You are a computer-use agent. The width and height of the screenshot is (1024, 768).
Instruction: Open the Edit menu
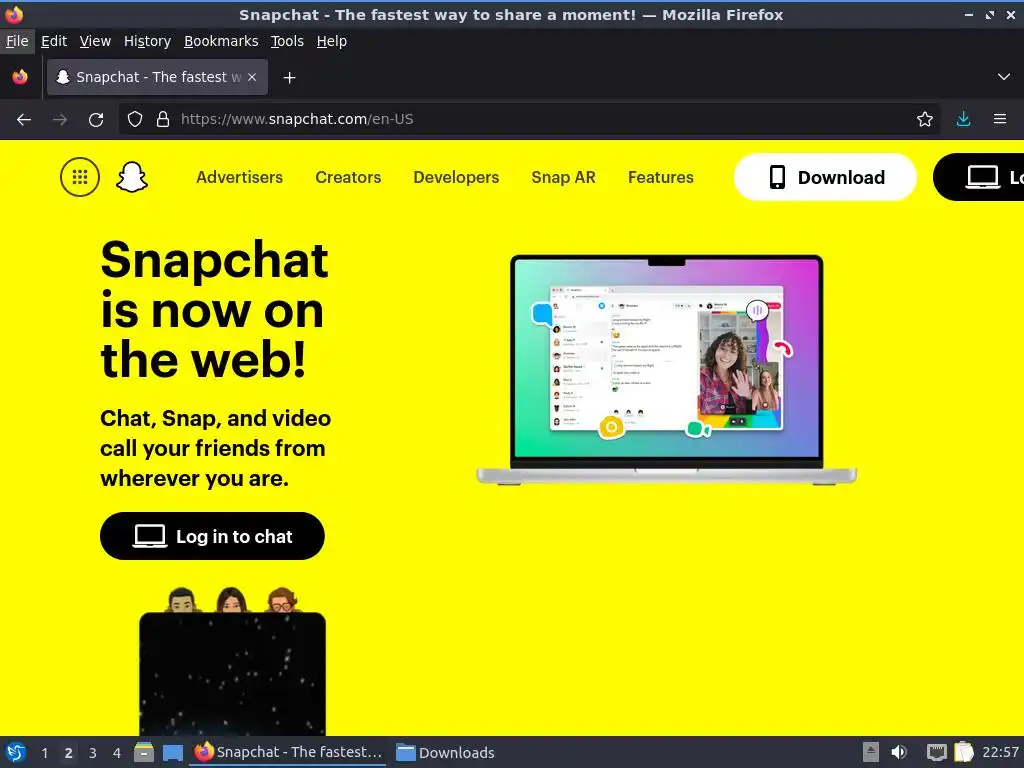[54, 41]
